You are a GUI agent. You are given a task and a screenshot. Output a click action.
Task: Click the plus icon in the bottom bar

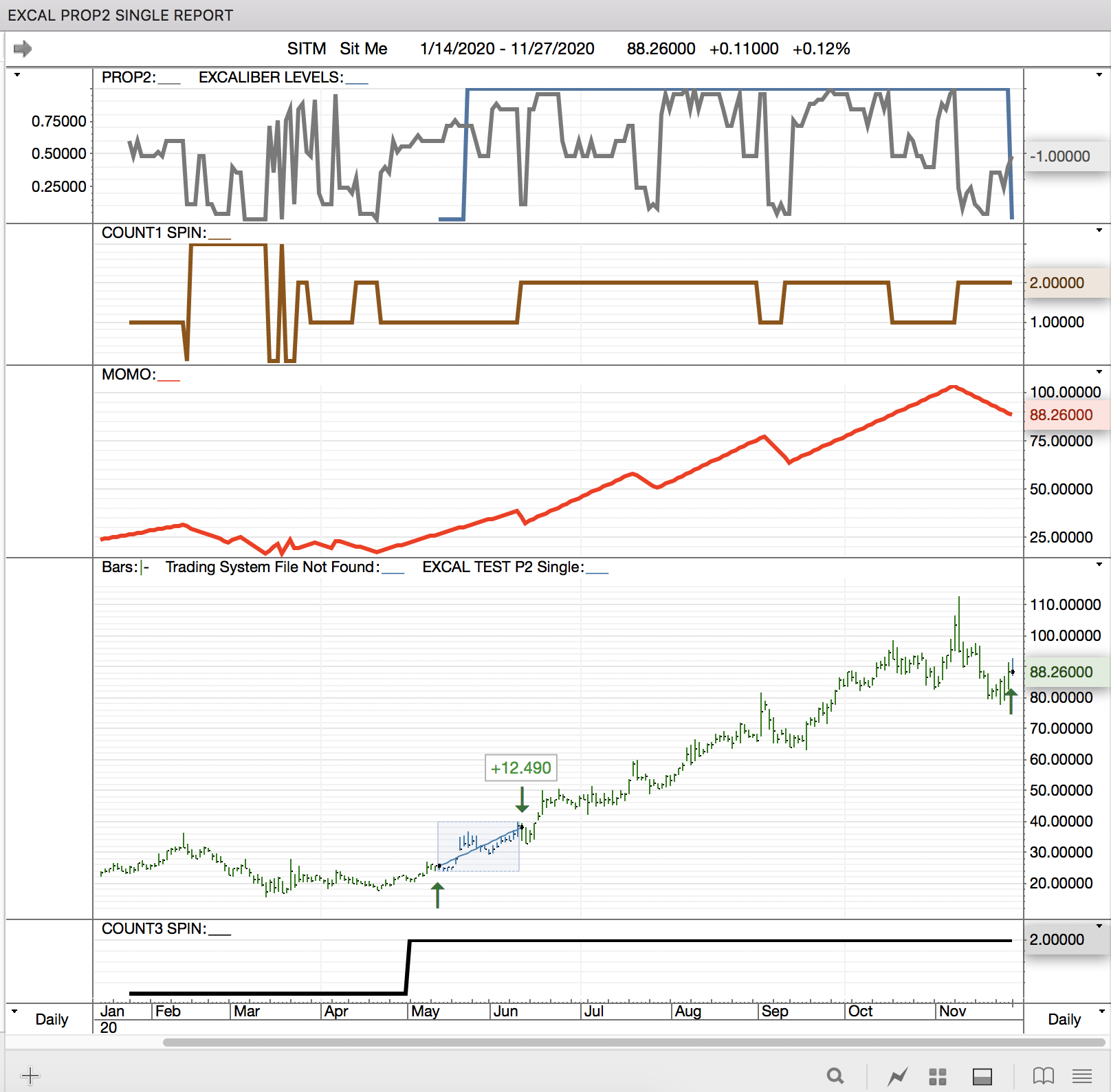[x=30, y=1075]
